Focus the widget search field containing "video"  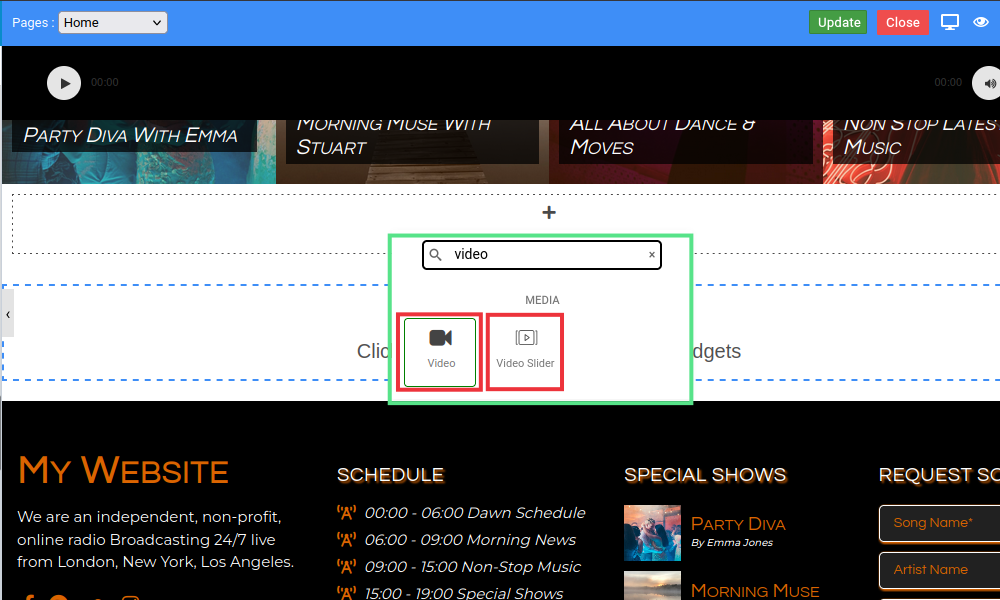pos(545,255)
